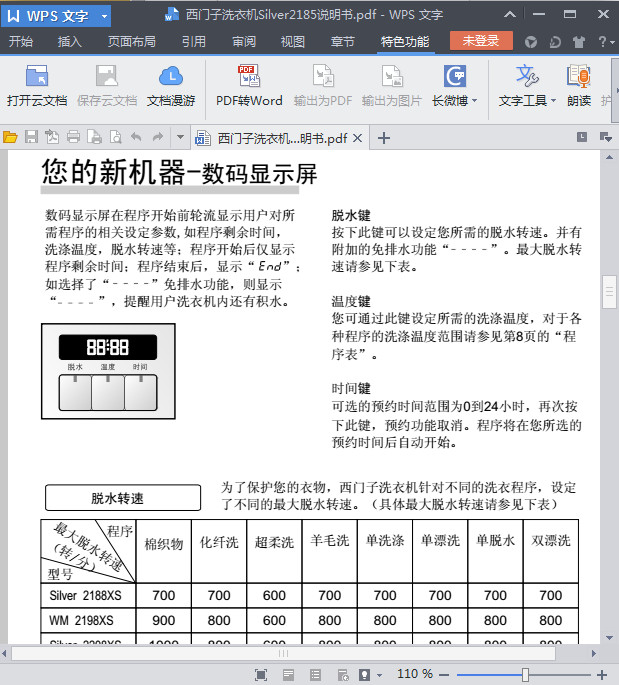Click the 脱水转速 boxed label in document

pyautogui.click(x=123, y=498)
